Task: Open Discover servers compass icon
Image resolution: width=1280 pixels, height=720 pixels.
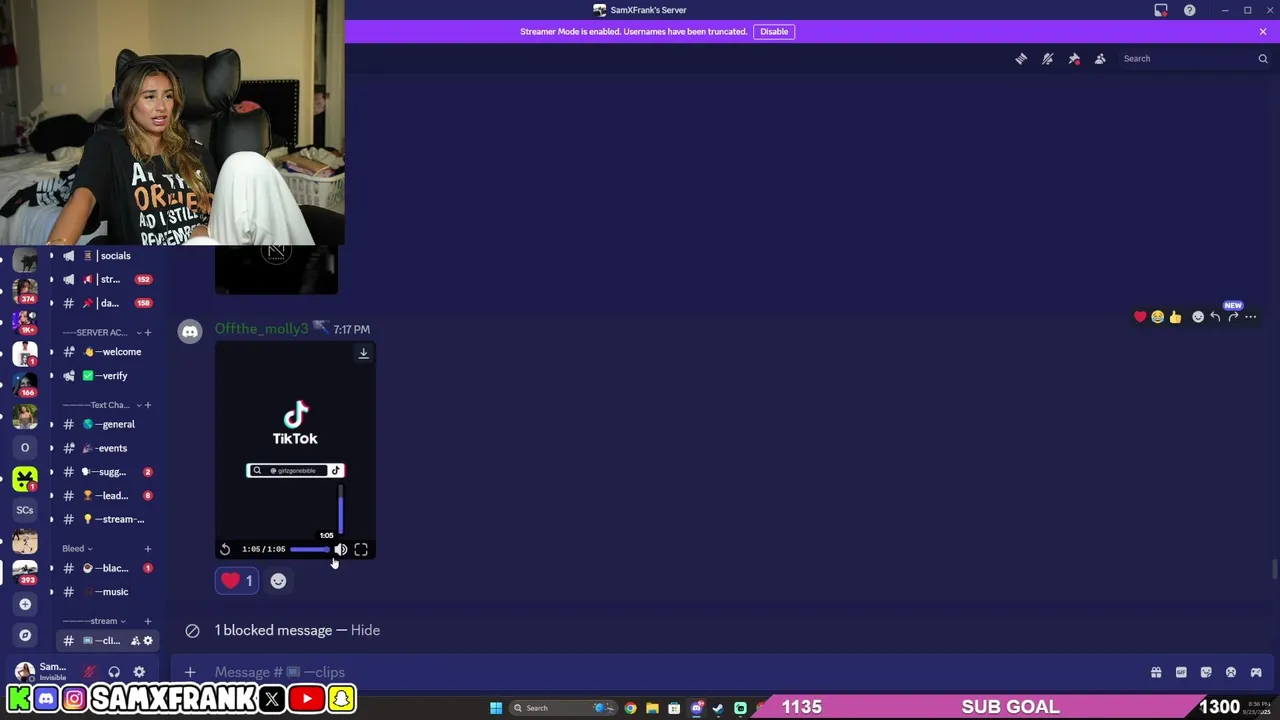Action: [x=25, y=635]
